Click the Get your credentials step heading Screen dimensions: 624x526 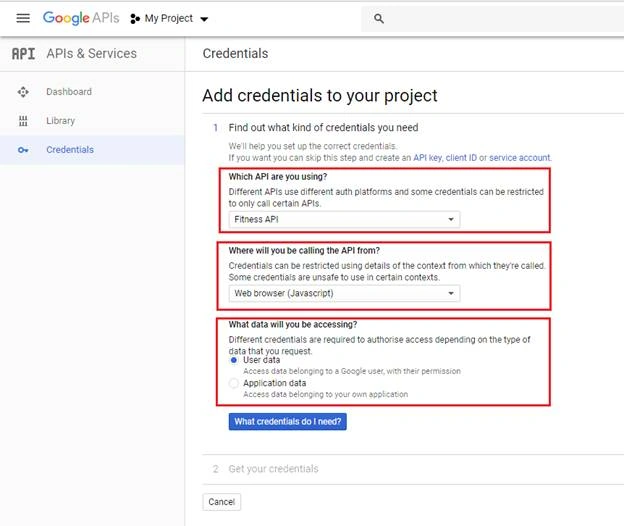point(273,469)
